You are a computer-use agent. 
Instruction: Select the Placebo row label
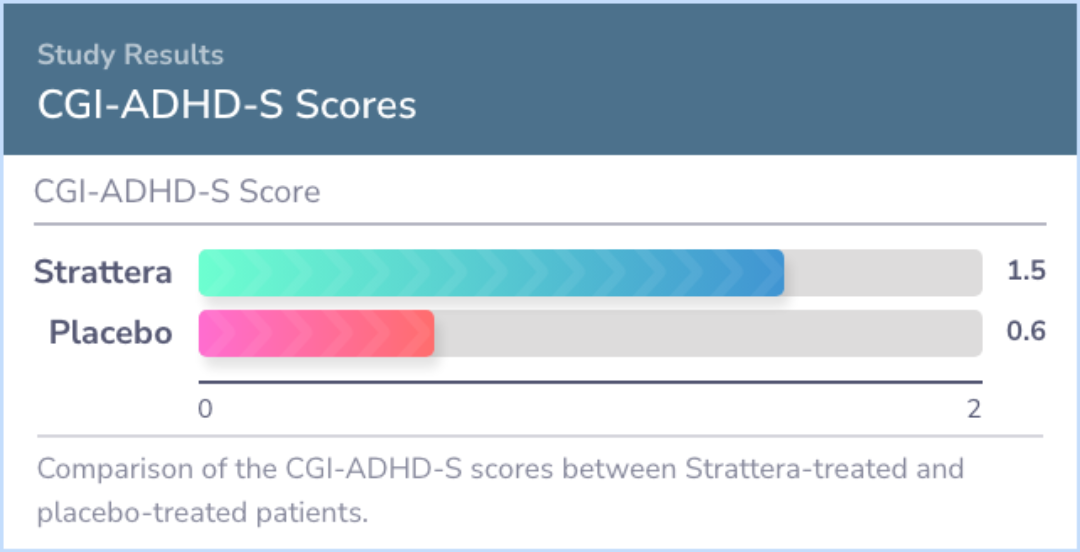[111, 333]
